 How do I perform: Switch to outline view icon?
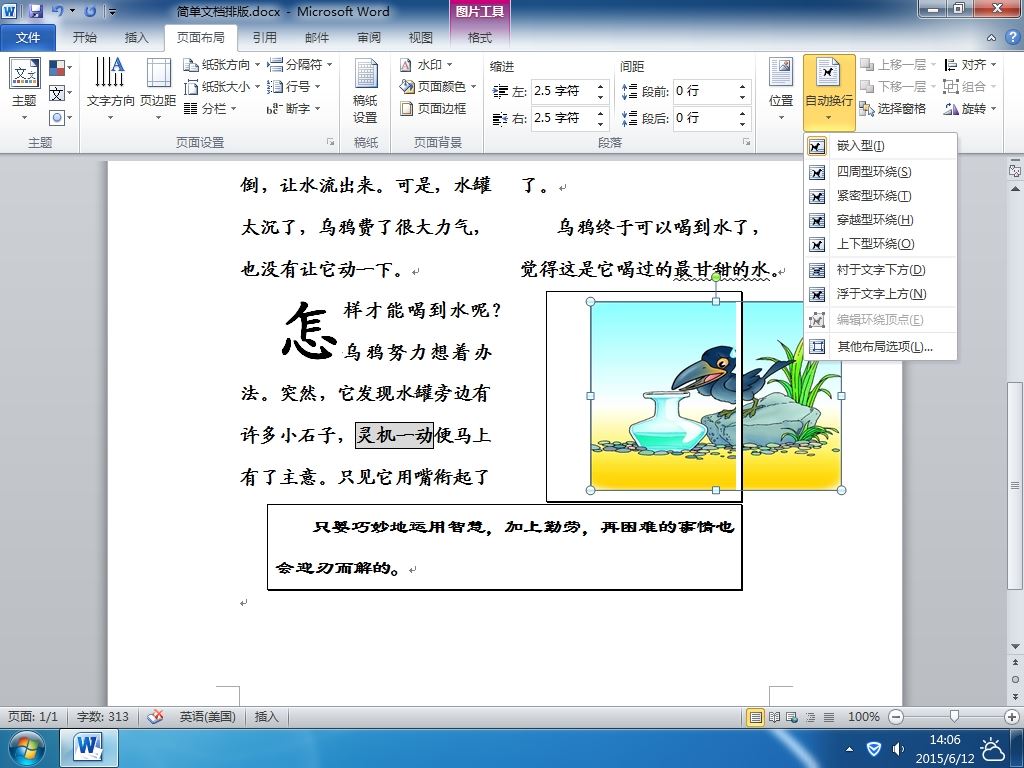coord(810,717)
